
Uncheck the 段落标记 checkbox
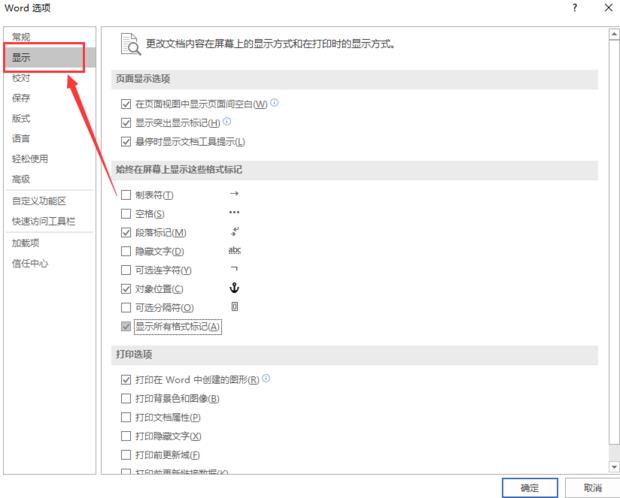coord(125,232)
